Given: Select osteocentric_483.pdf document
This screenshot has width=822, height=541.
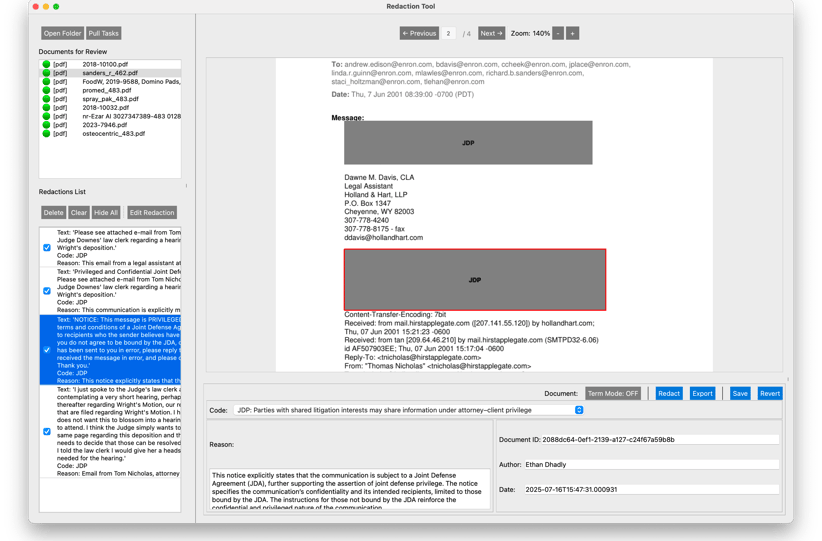Looking at the screenshot, I should coord(110,133).
